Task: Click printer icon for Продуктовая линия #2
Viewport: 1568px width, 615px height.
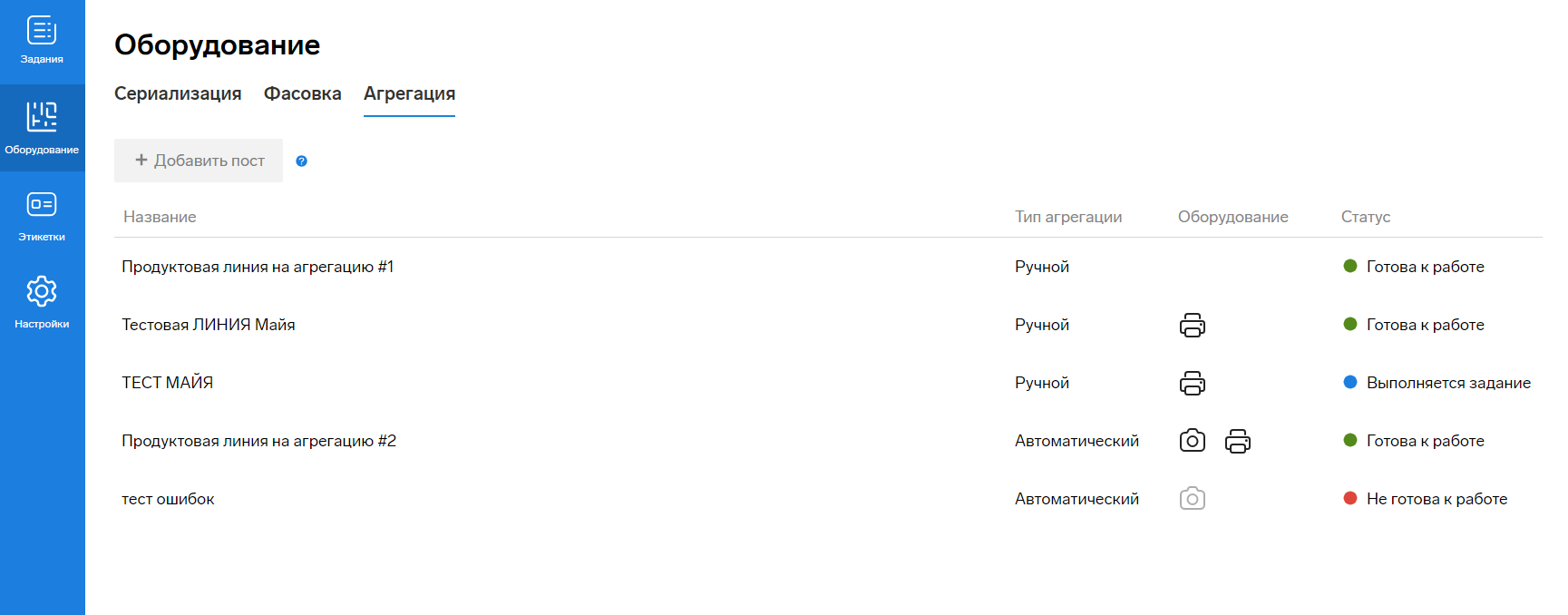Action: click(x=1237, y=441)
